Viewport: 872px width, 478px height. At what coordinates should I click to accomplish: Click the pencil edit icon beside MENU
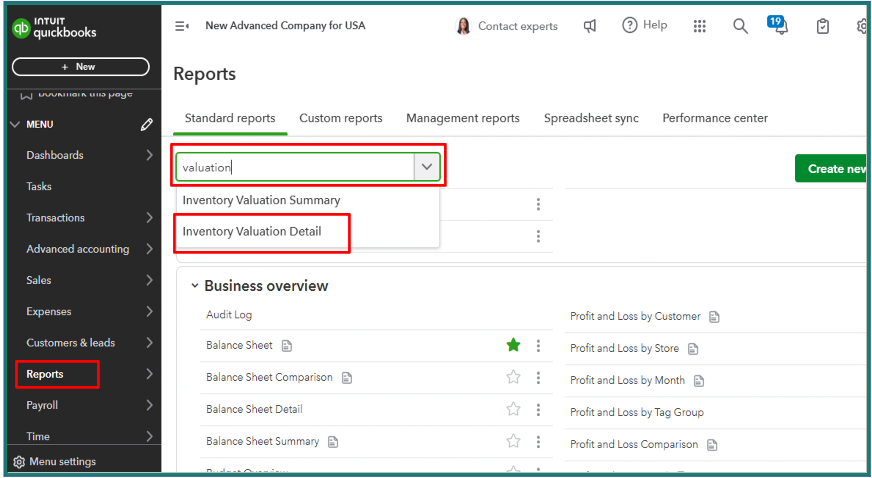click(147, 124)
